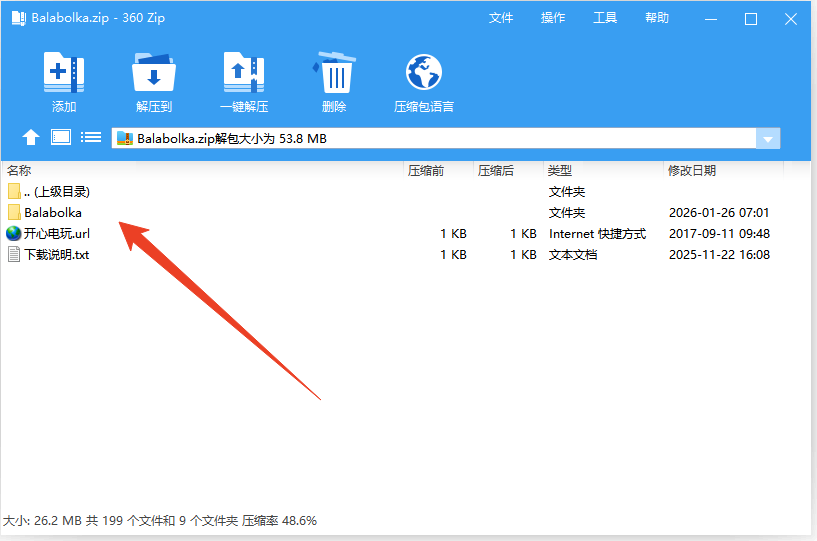Click the 下载说明.txt document icon
This screenshot has height=541, width=817.
click(15, 255)
